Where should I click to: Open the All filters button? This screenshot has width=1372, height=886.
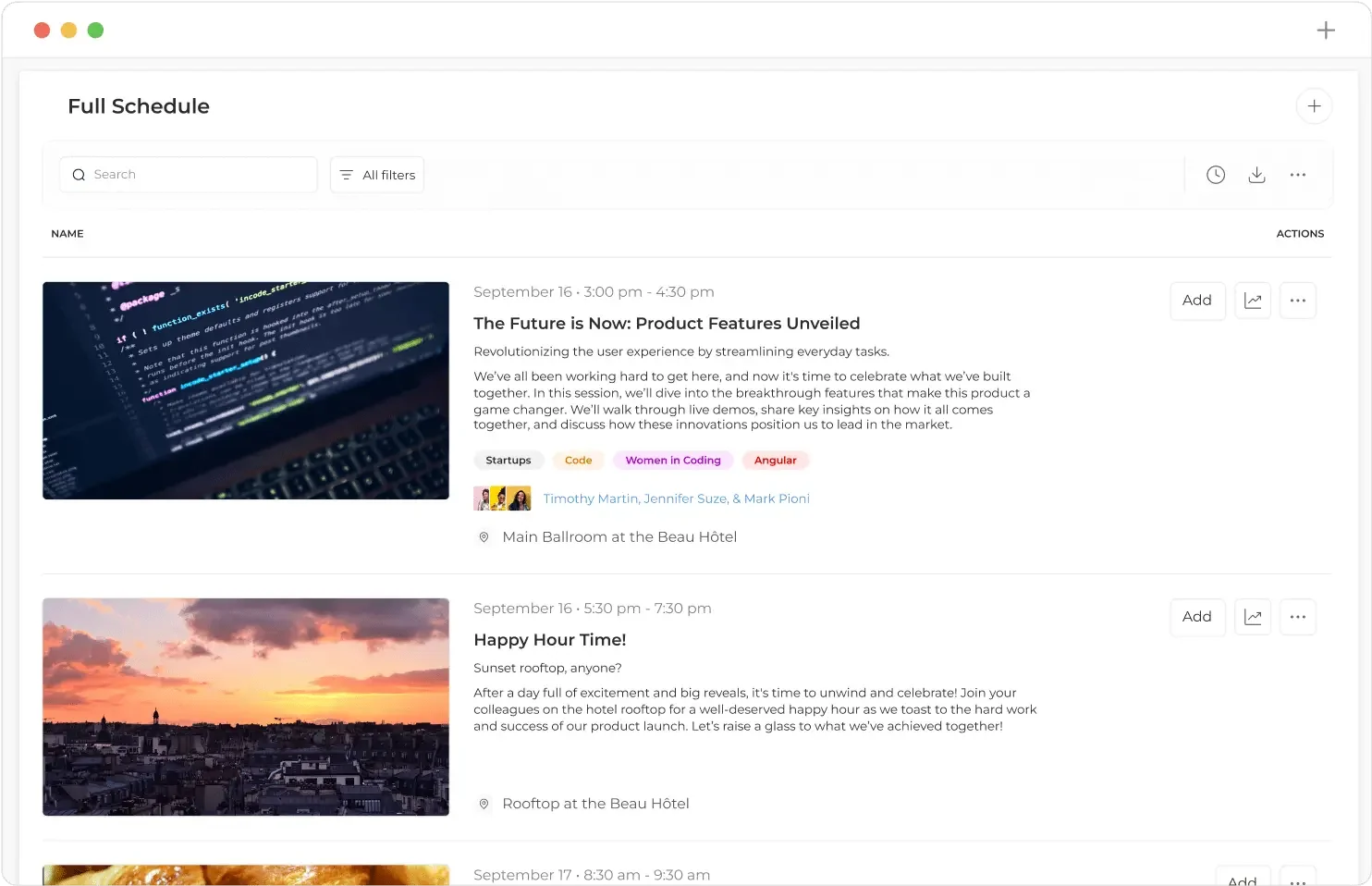pos(377,175)
